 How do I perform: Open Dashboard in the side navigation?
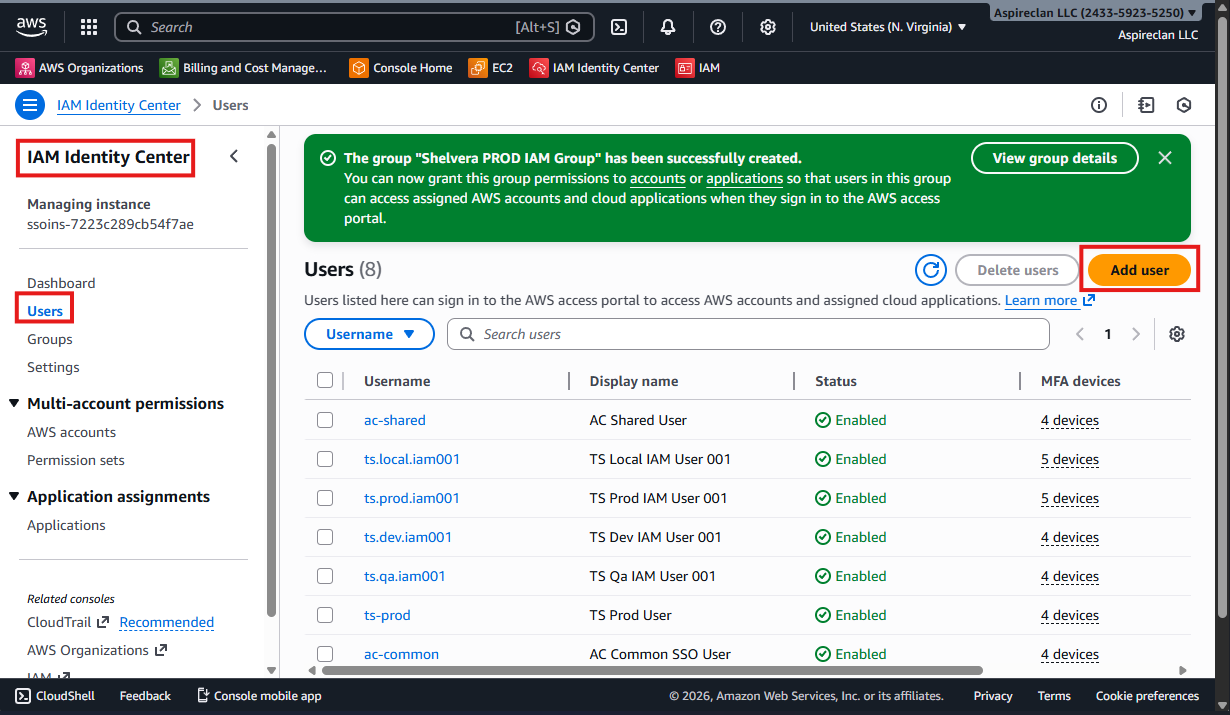[61, 283]
